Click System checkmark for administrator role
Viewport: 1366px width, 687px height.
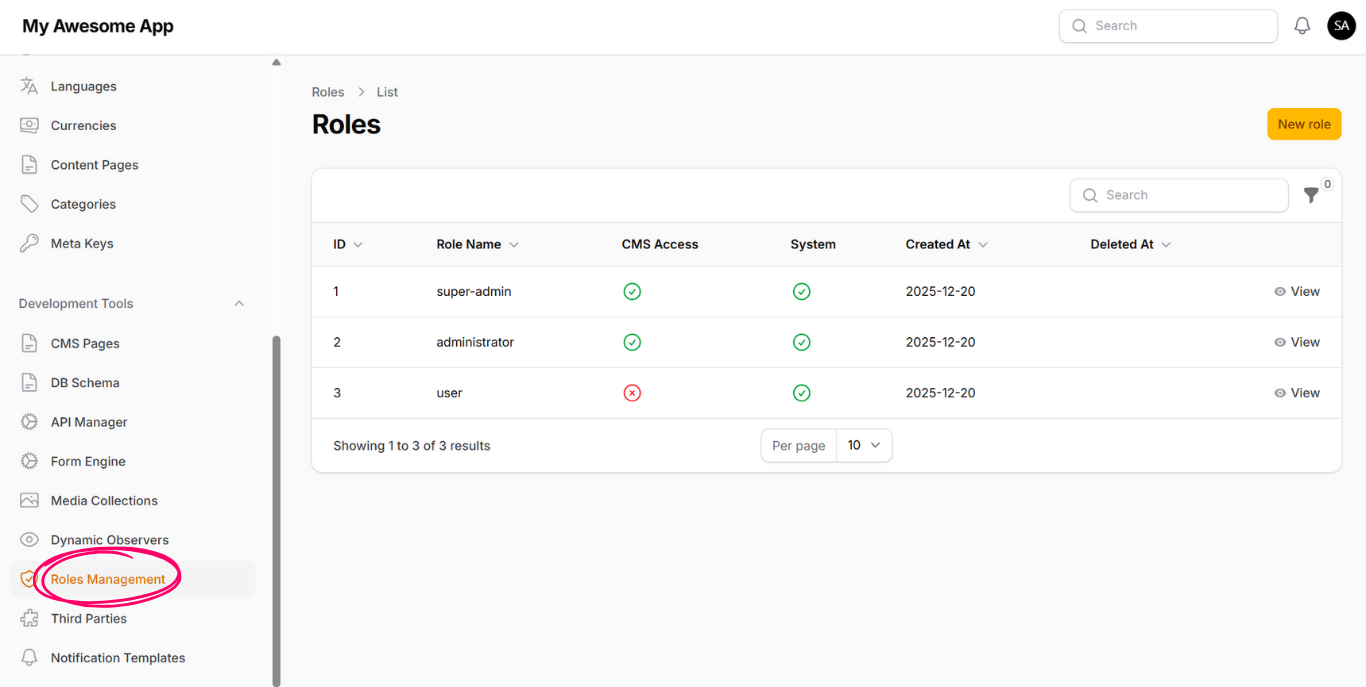click(x=801, y=342)
